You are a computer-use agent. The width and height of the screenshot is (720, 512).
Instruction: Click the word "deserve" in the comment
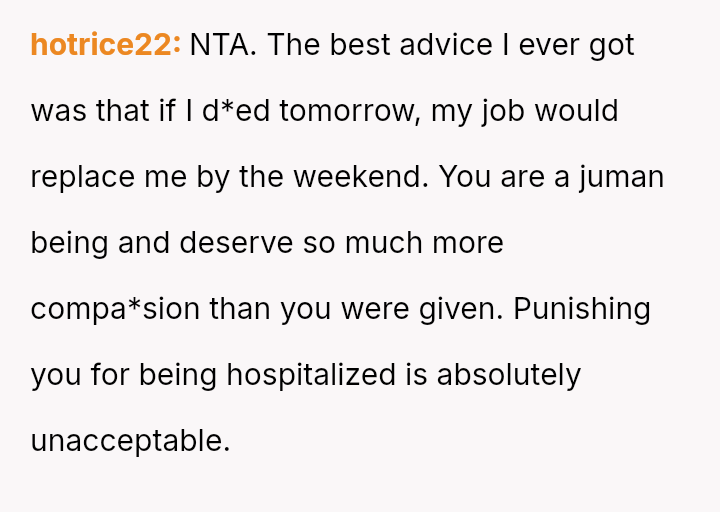236,243
